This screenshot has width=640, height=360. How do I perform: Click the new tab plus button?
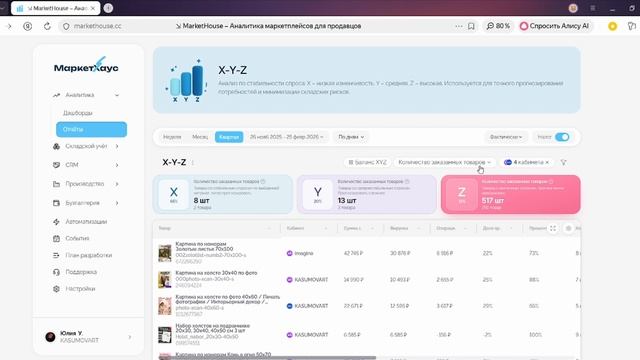pos(108,8)
